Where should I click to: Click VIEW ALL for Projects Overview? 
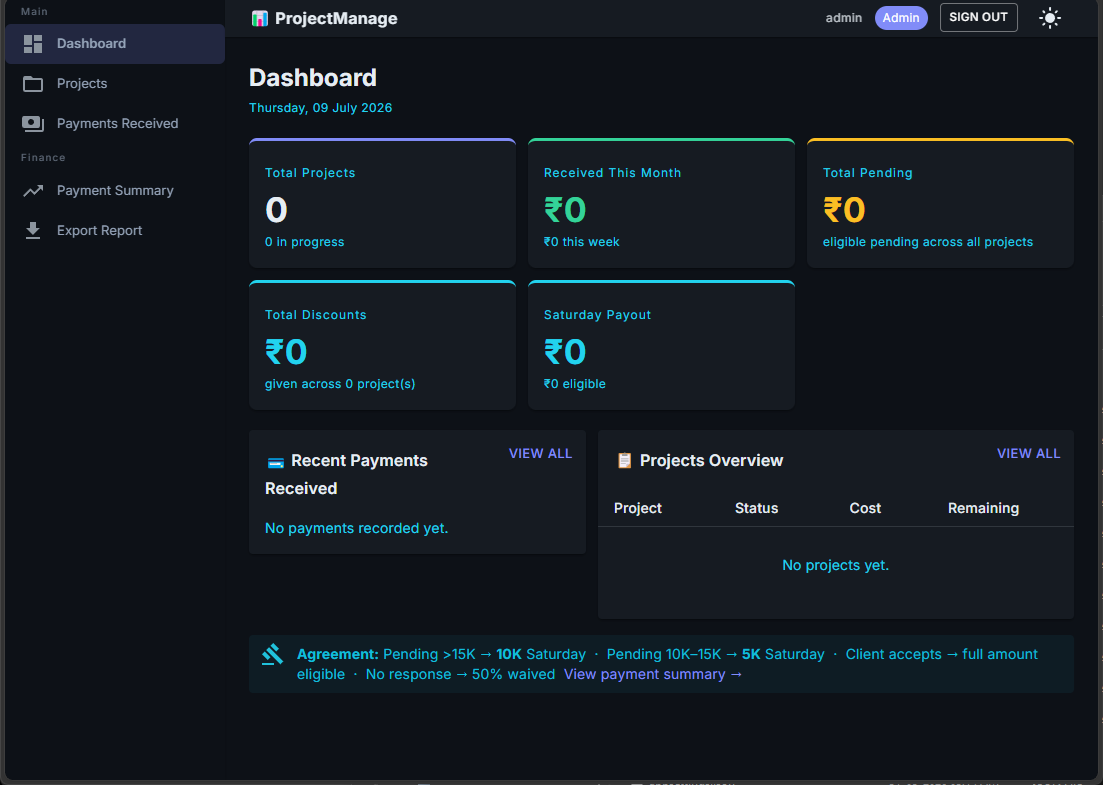(x=1028, y=454)
